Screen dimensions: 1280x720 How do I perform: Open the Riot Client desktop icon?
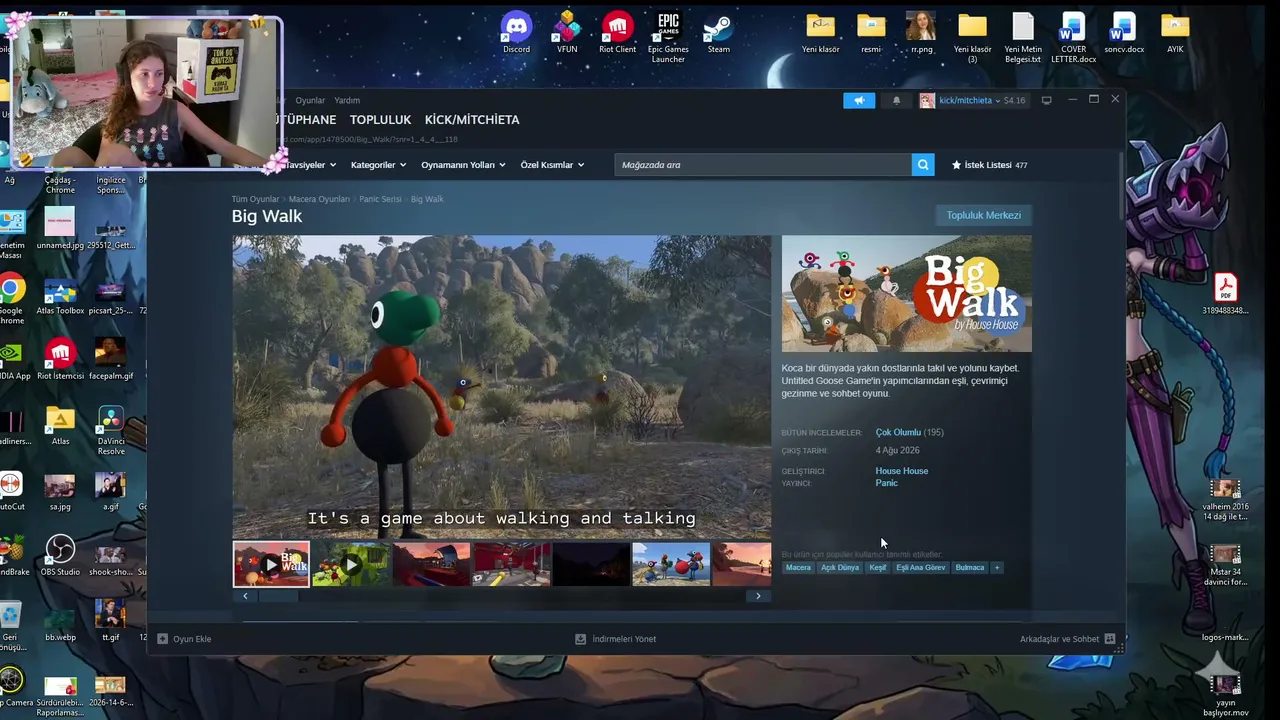[x=617, y=32]
